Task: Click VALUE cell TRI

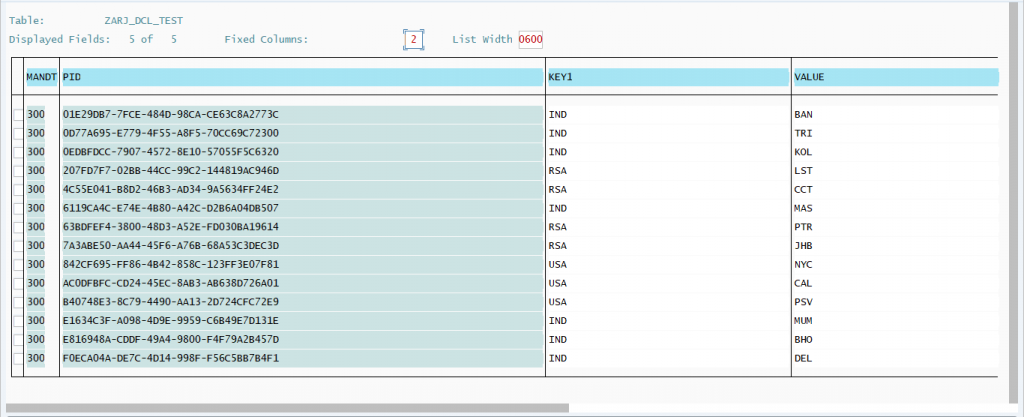Action: coord(895,133)
